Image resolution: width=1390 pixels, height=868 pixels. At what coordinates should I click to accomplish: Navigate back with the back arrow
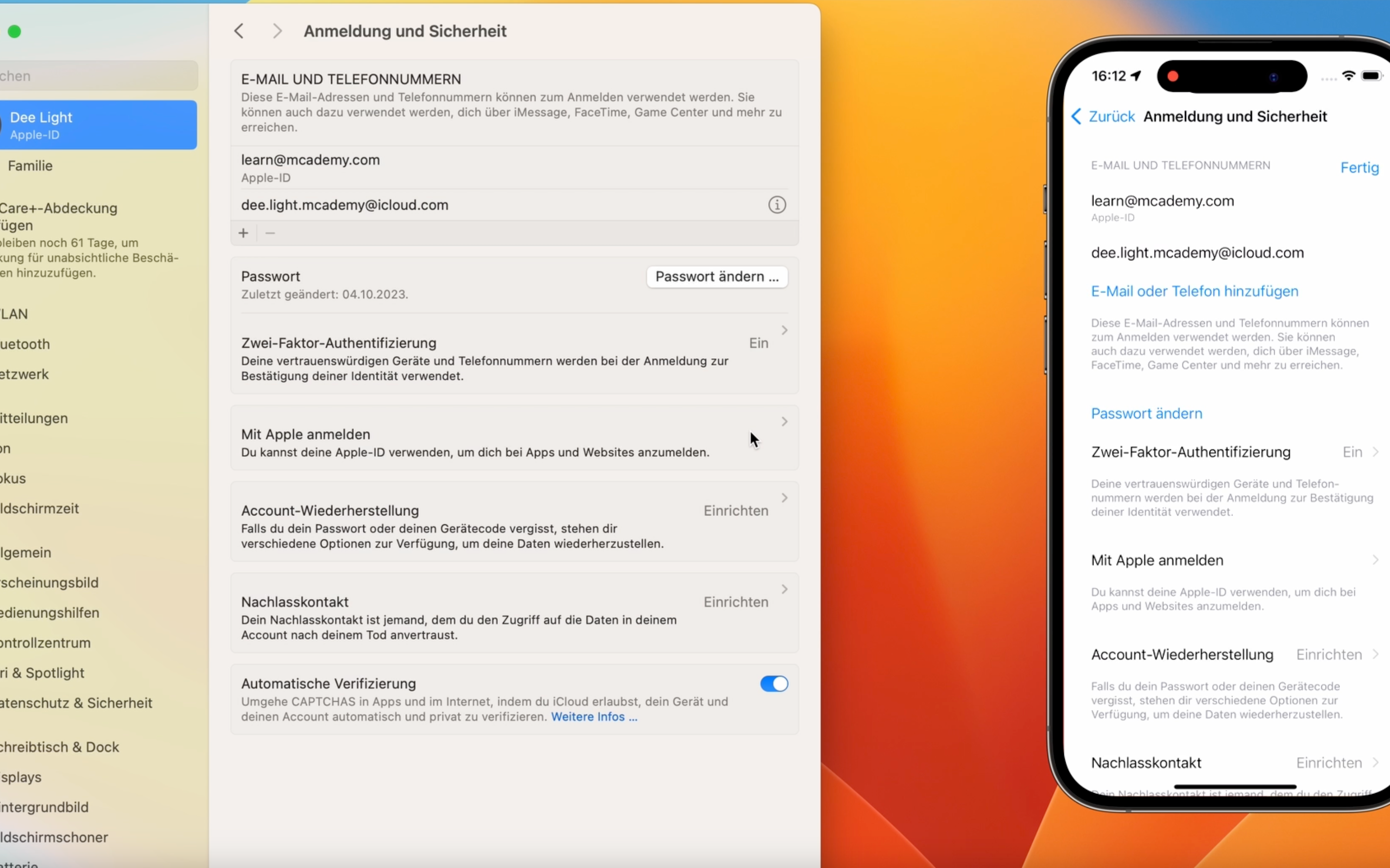[x=240, y=31]
